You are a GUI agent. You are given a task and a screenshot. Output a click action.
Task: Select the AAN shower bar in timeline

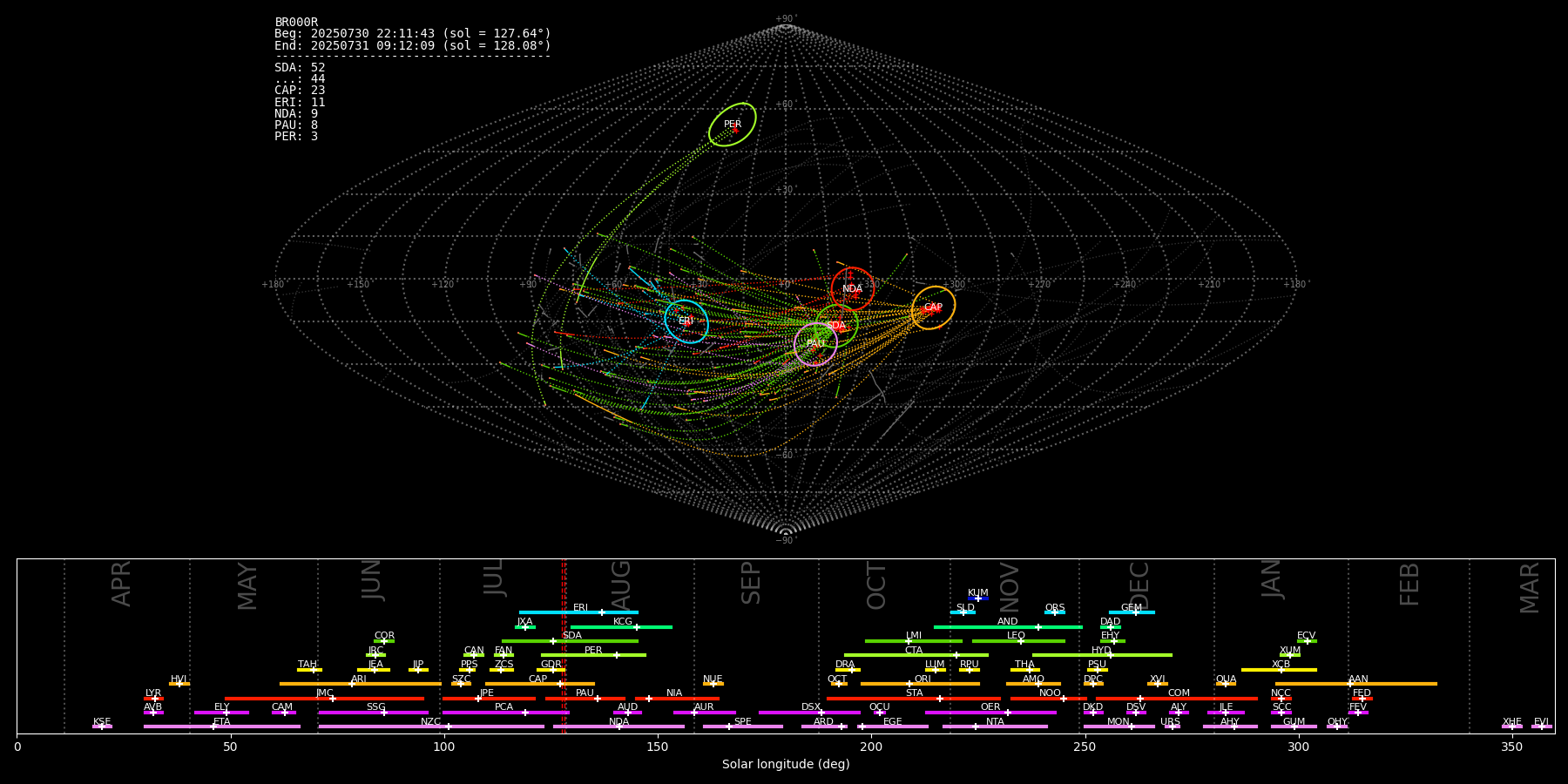1356,684
